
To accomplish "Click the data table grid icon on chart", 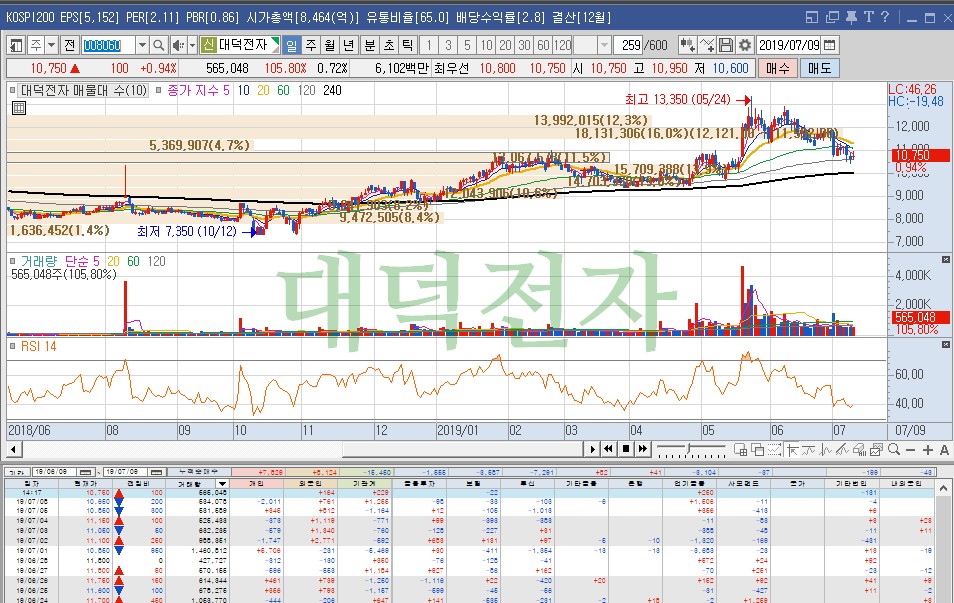I will coord(19,108).
